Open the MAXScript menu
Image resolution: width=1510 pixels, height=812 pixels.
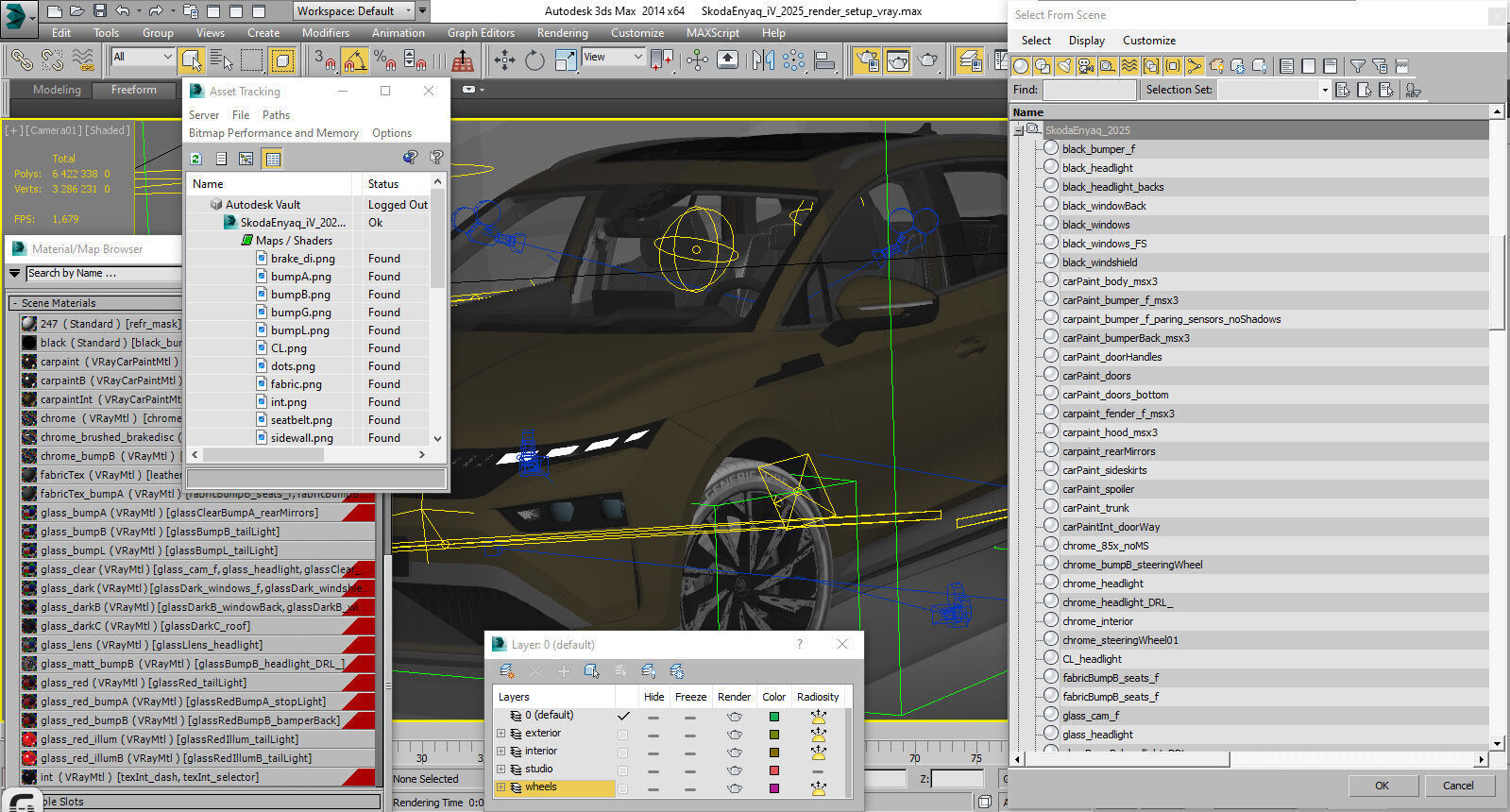(x=713, y=32)
